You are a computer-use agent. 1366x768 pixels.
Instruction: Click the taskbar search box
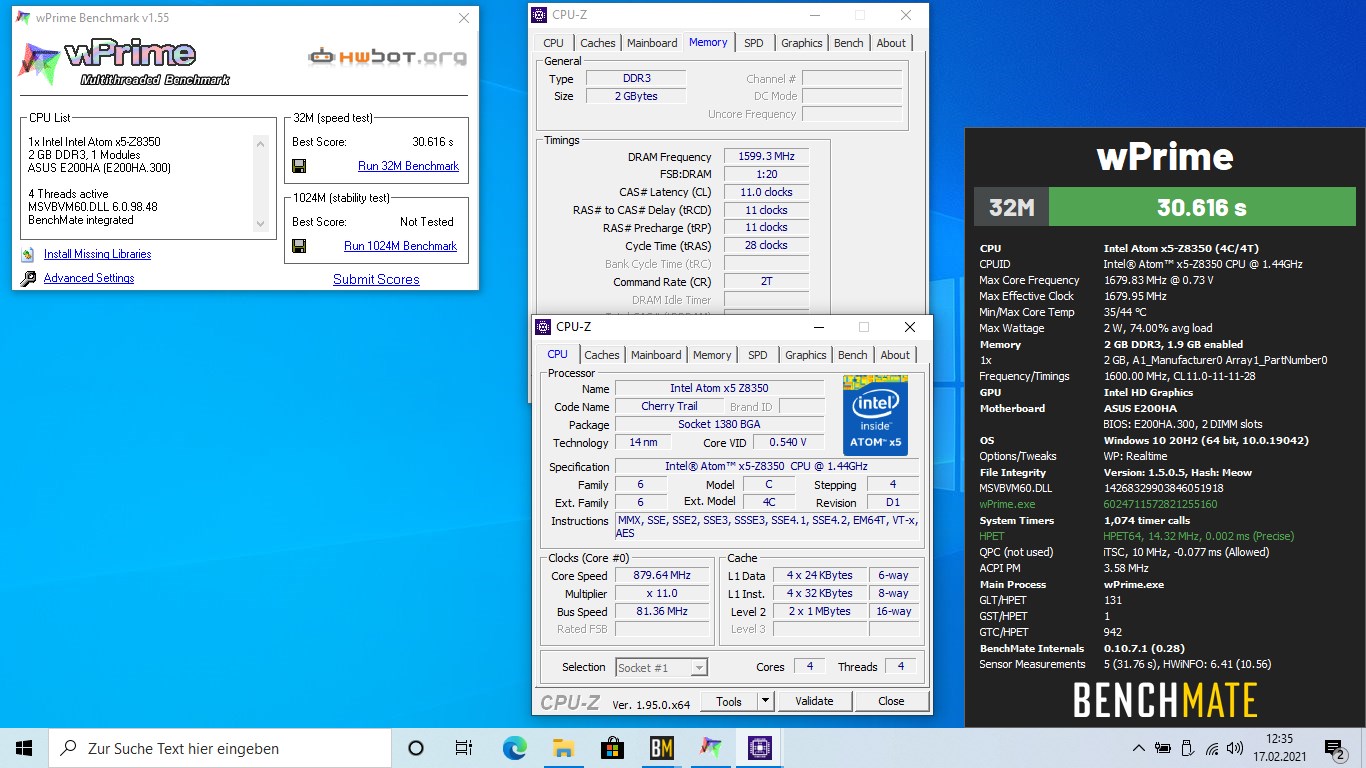tap(220, 748)
